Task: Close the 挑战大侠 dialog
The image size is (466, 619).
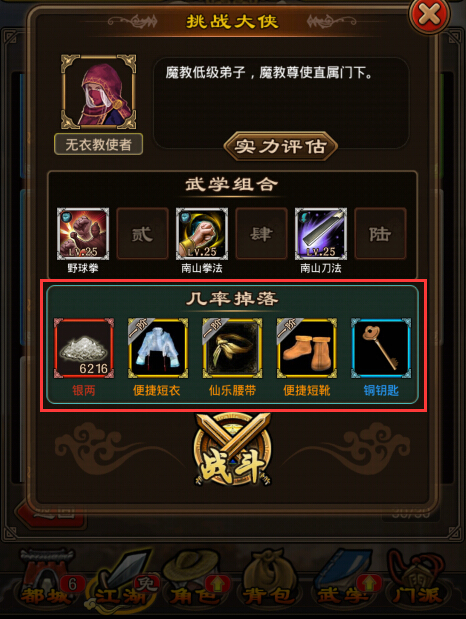Action: [429, 16]
